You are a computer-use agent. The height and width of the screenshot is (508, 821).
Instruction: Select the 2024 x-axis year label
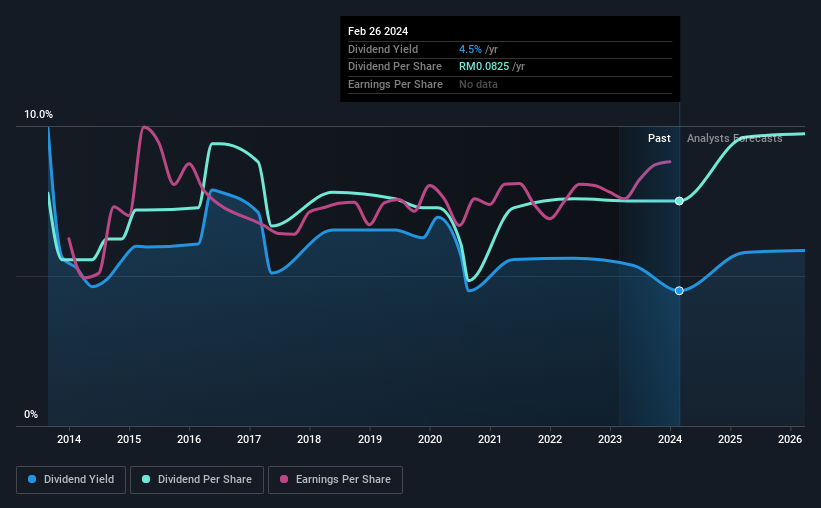(670, 439)
